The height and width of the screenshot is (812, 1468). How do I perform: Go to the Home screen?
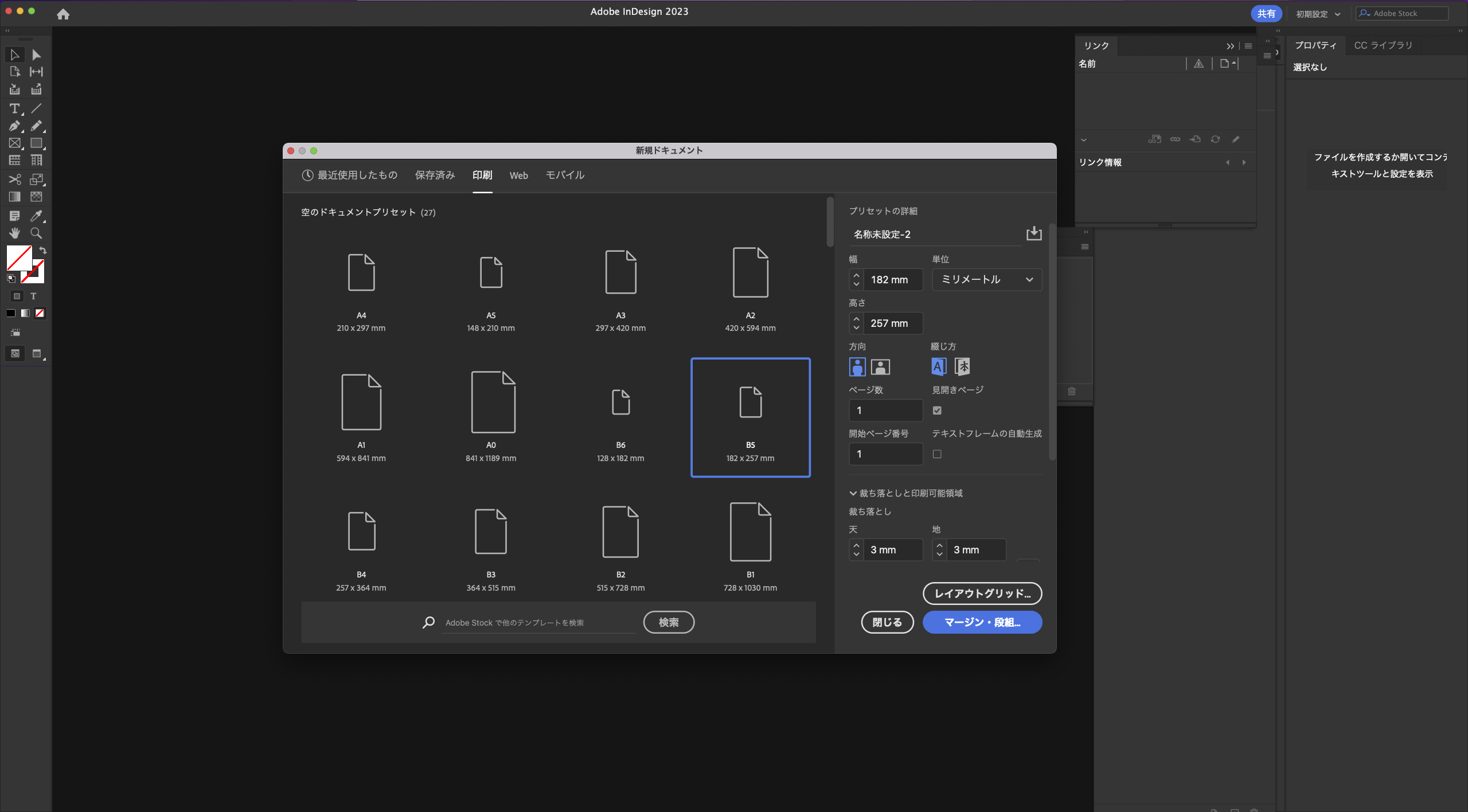(x=63, y=14)
